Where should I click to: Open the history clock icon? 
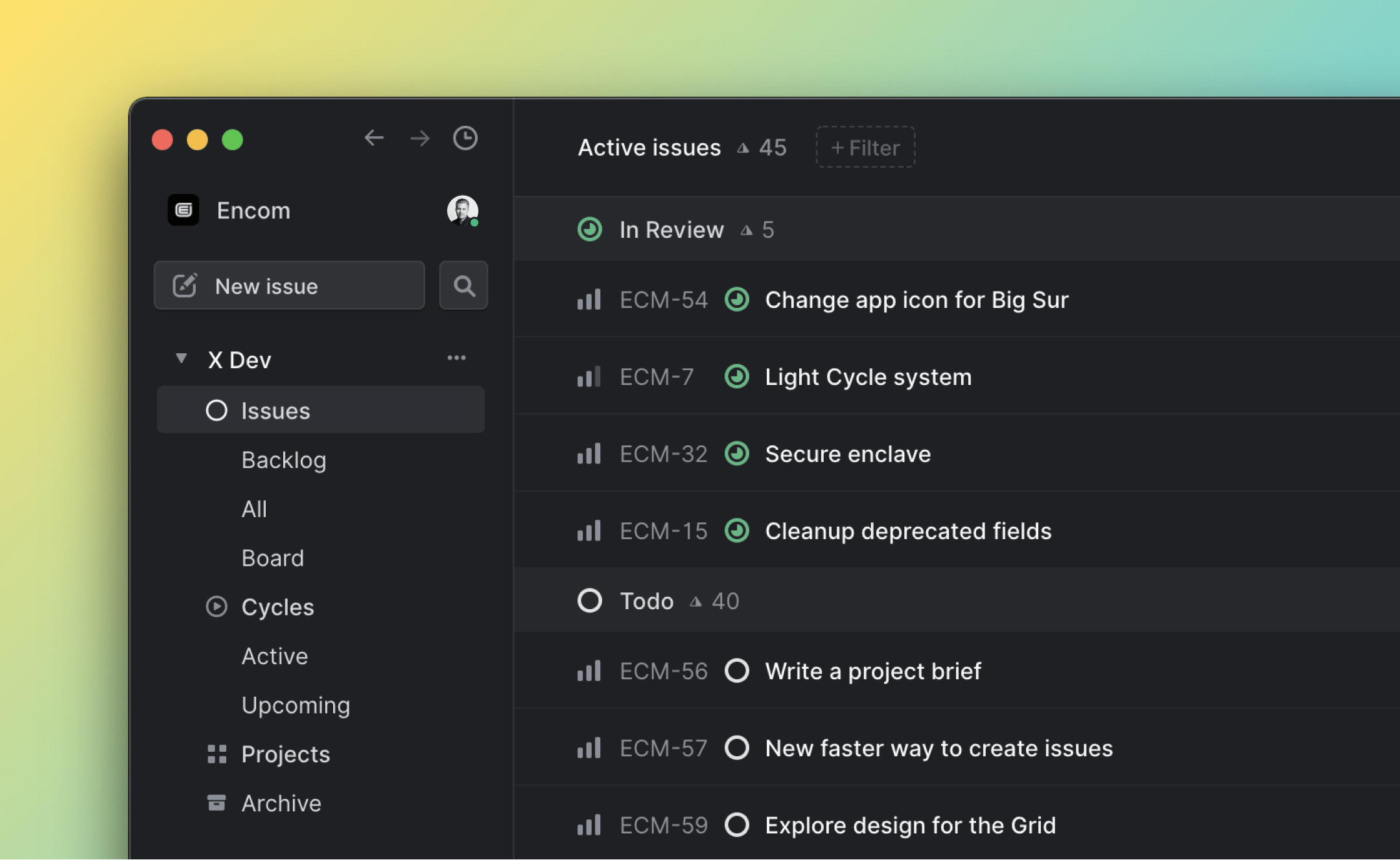[465, 138]
